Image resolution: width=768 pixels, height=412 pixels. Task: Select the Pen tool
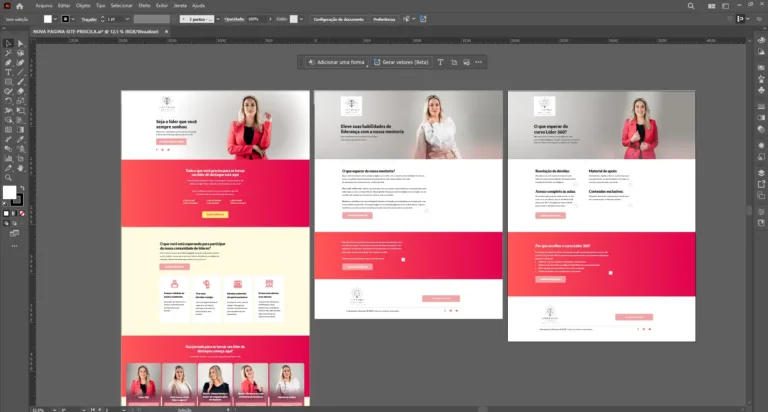8,63
